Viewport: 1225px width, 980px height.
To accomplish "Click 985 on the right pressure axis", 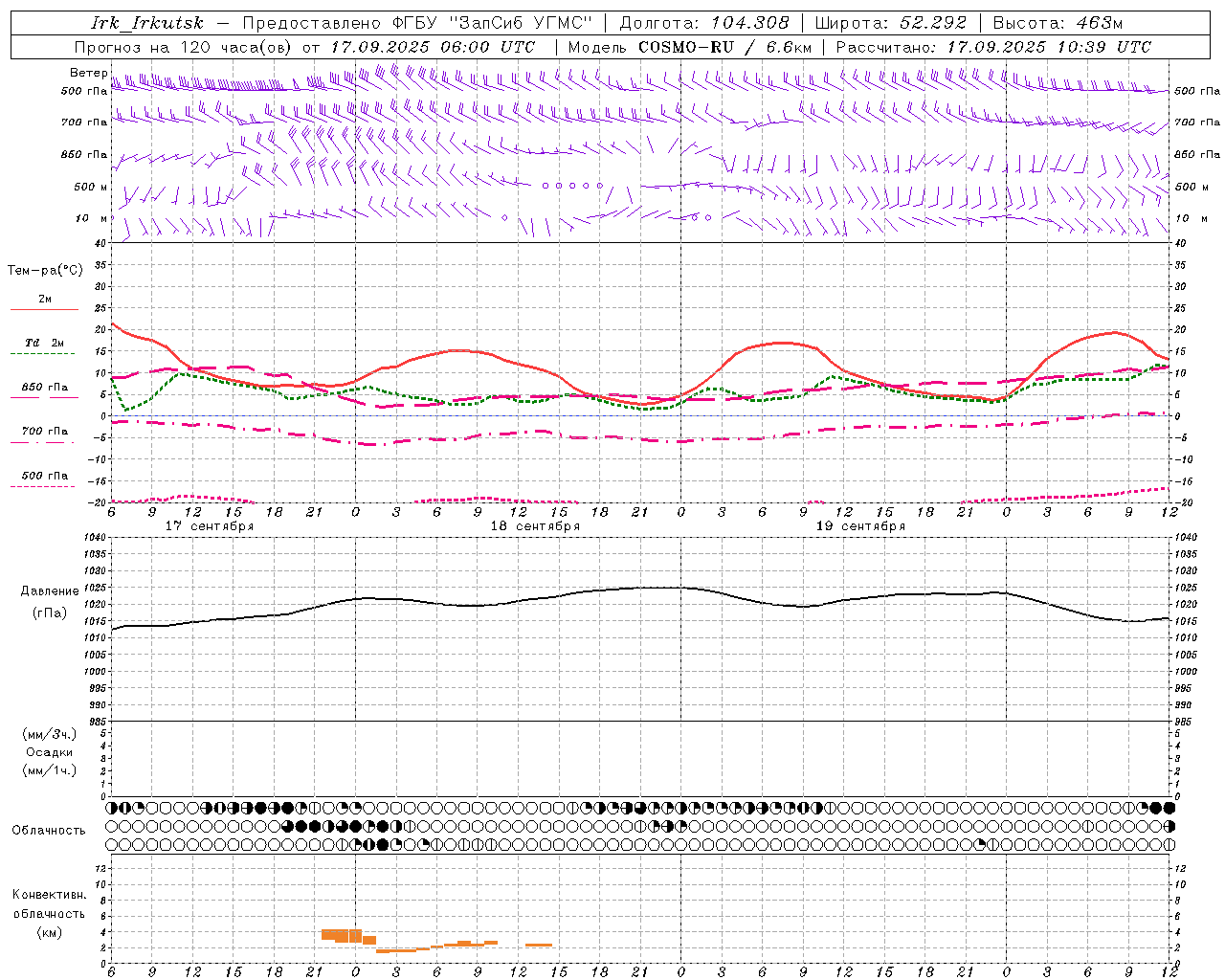I will coord(1185,722).
